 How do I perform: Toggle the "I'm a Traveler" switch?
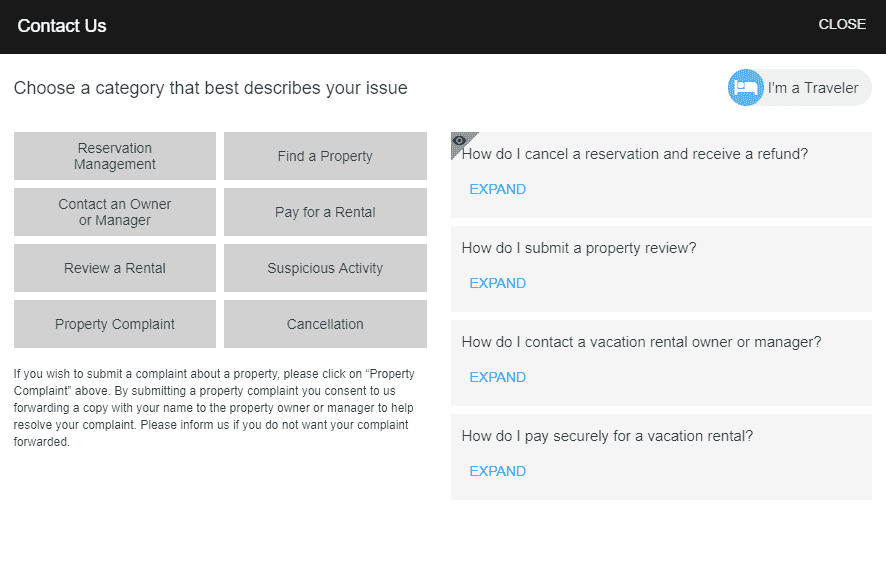[x=800, y=88]
